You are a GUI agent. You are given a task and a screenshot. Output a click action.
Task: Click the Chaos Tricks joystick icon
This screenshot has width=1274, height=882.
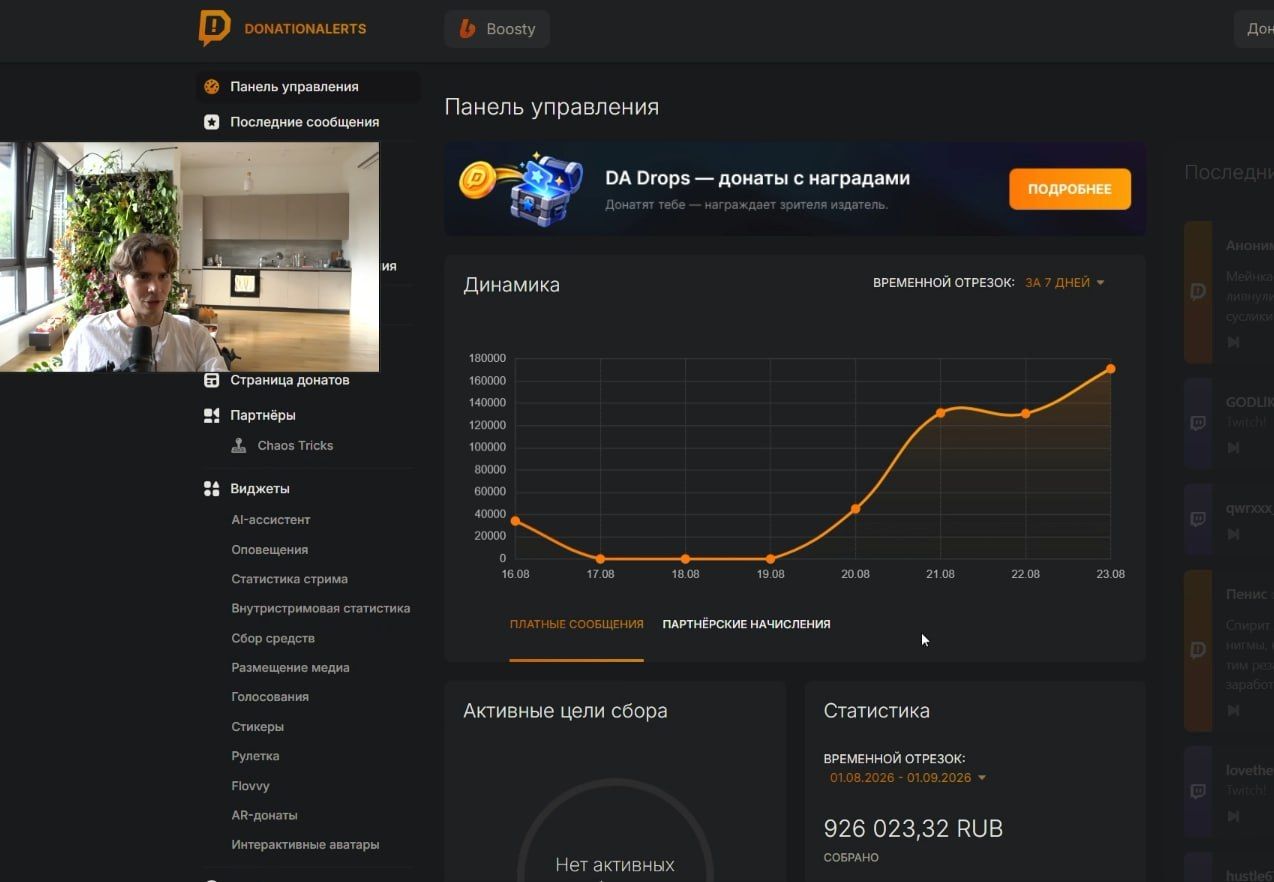(x=238, y=446)
